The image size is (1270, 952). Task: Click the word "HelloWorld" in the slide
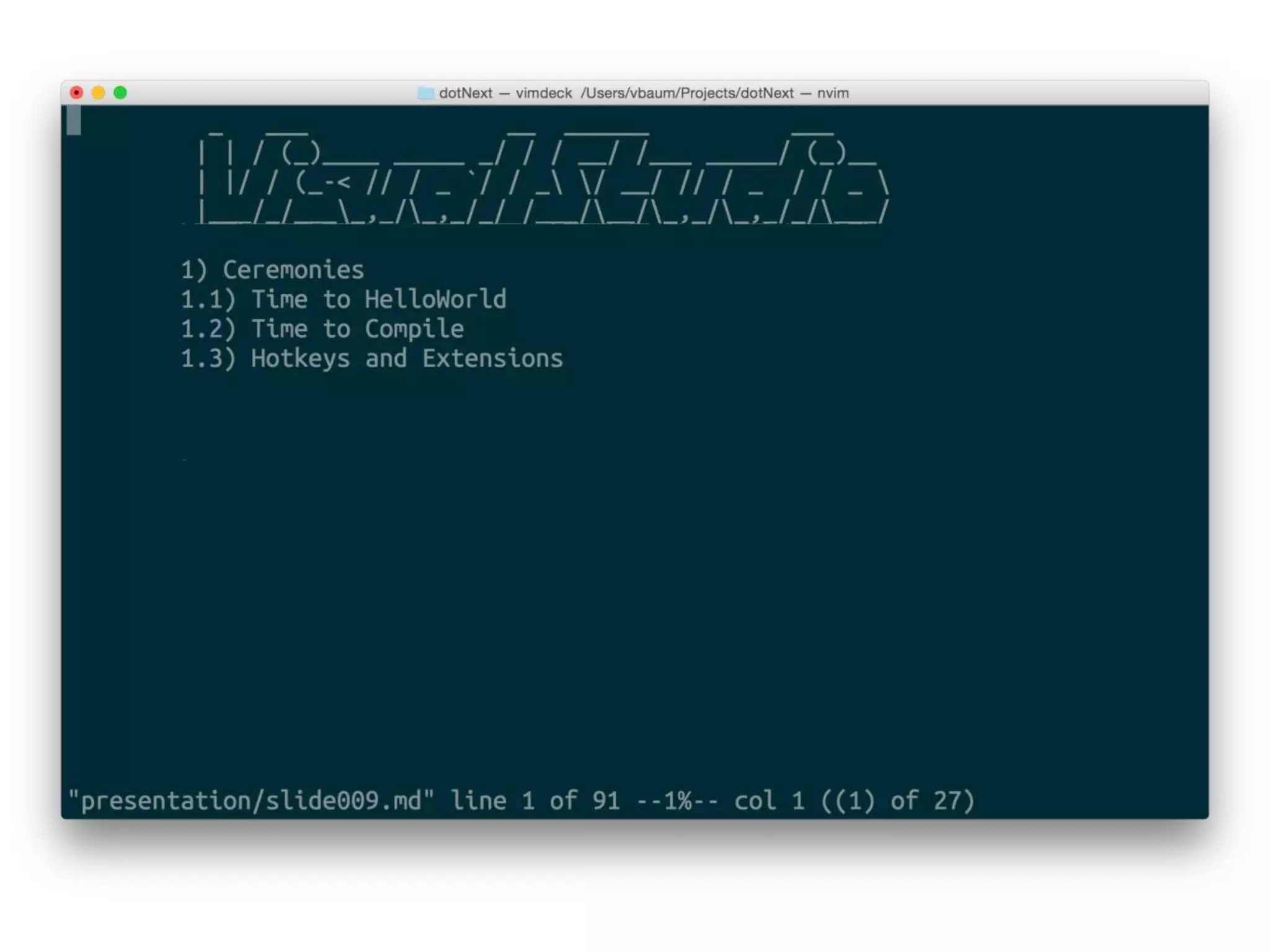tap(435, 299)
